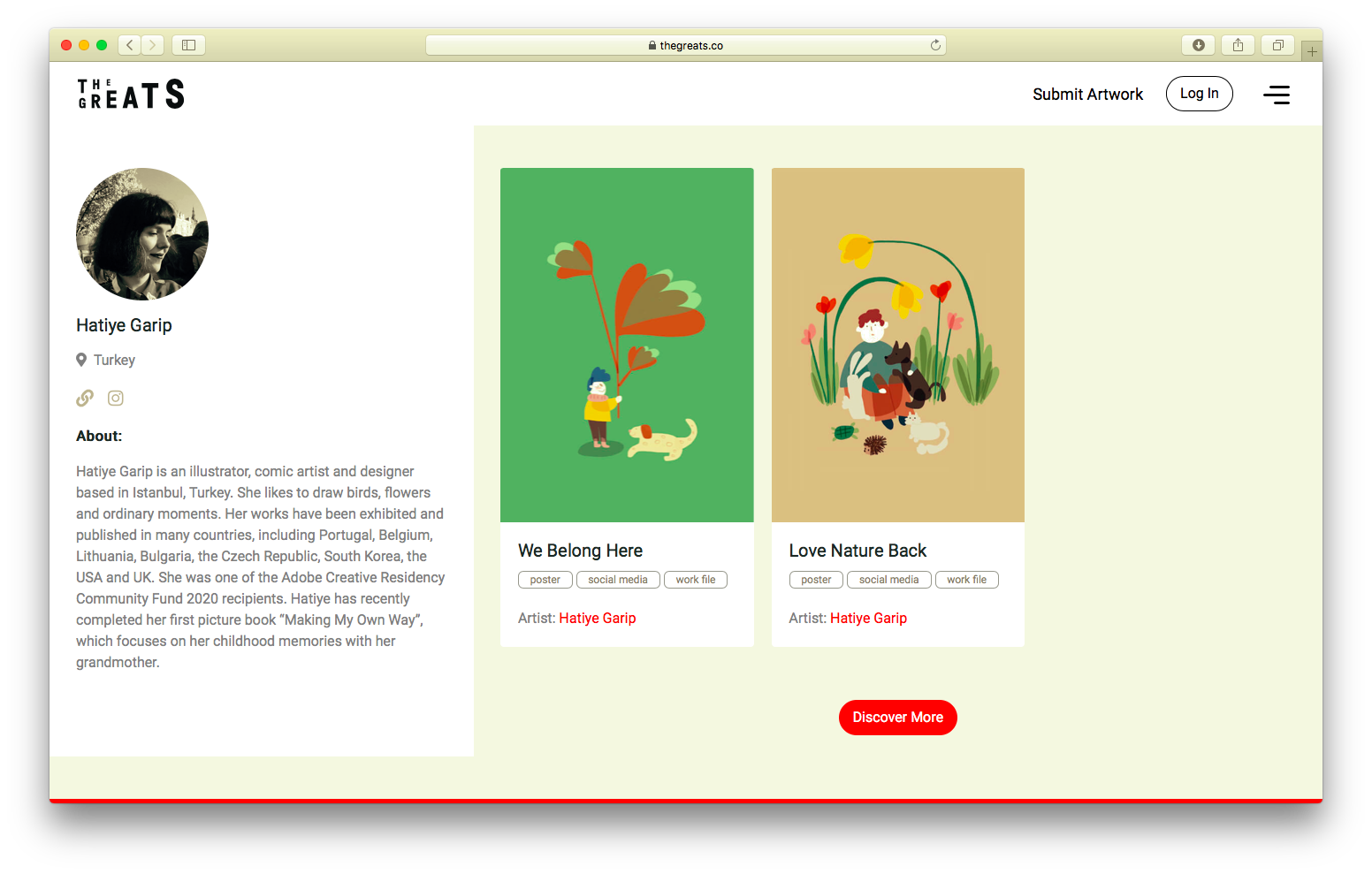Click The Greats logo

pyautogui.click(x=131, y=94)
